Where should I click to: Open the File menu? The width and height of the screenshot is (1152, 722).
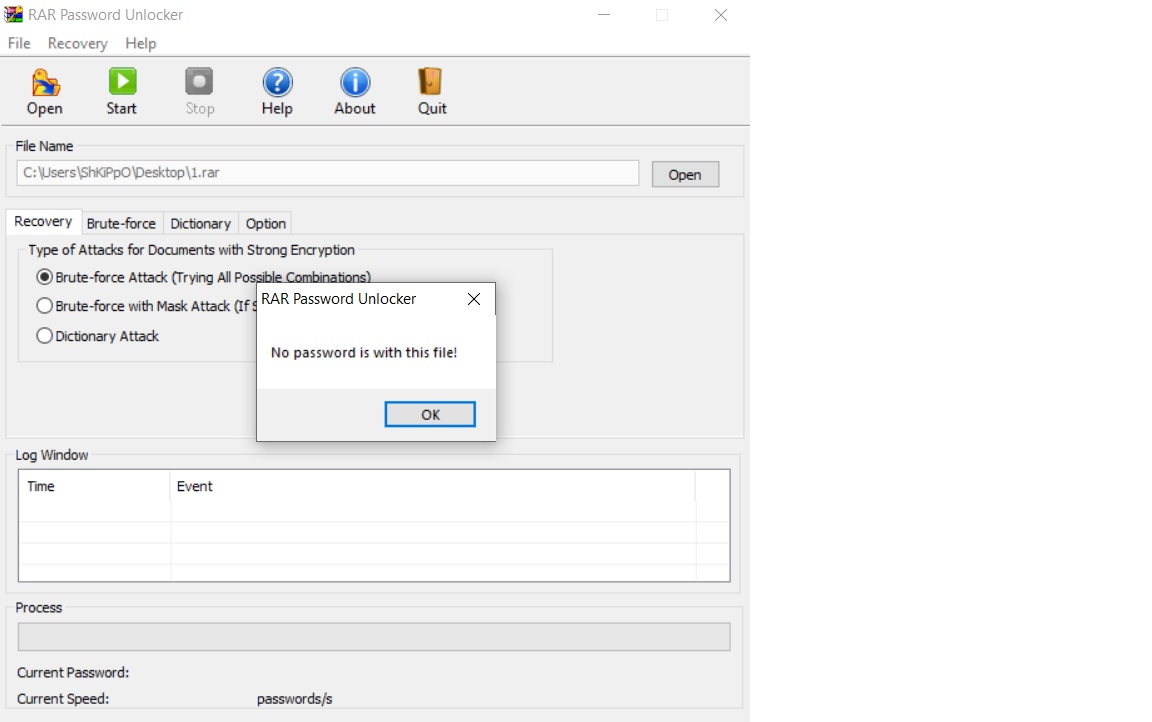point(19,43)
